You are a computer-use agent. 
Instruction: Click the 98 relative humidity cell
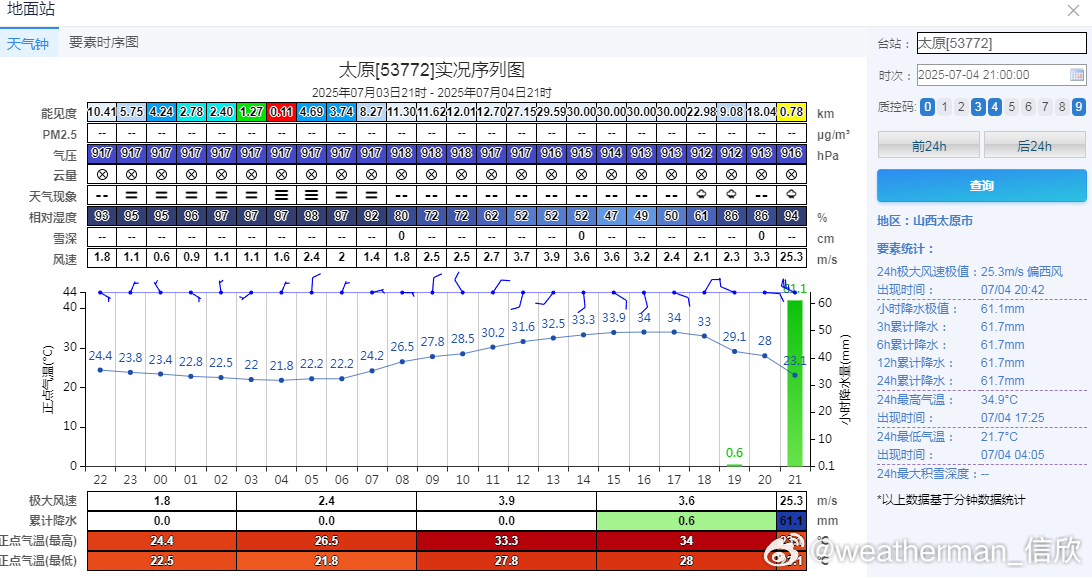coord(311,216)
